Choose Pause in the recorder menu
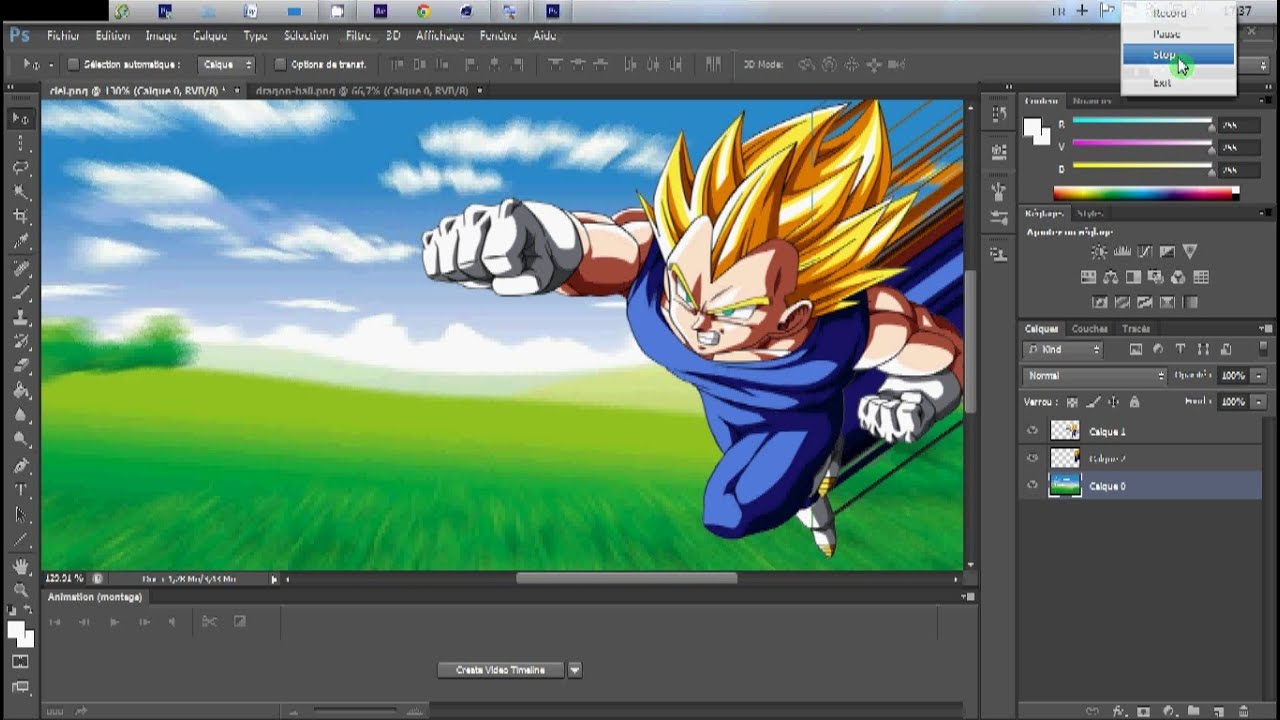The height and width of the screenshot is (720, 1280). [x=1166, y=34]
